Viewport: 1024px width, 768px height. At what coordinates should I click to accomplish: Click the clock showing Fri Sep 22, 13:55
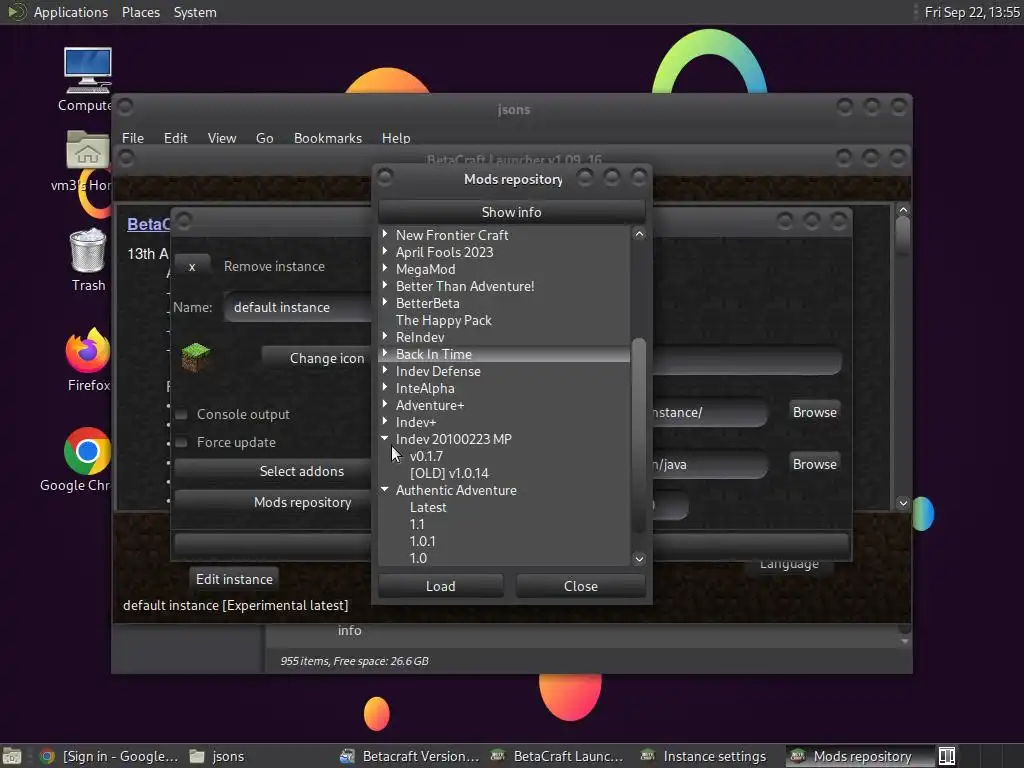click(972, 12)
